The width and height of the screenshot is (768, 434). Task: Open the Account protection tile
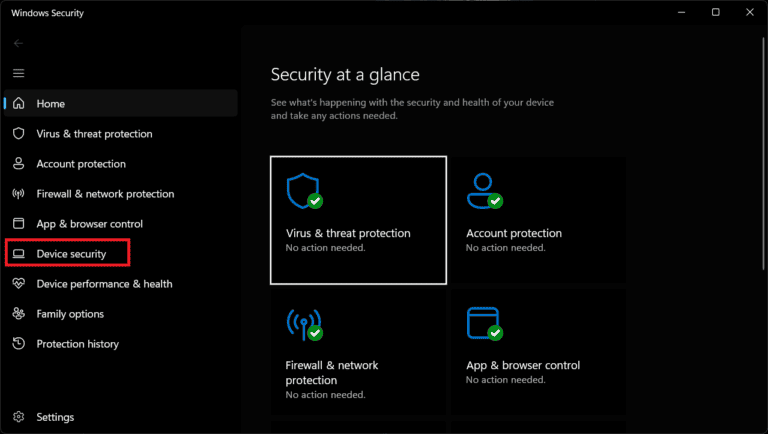(x=538, y=220)
